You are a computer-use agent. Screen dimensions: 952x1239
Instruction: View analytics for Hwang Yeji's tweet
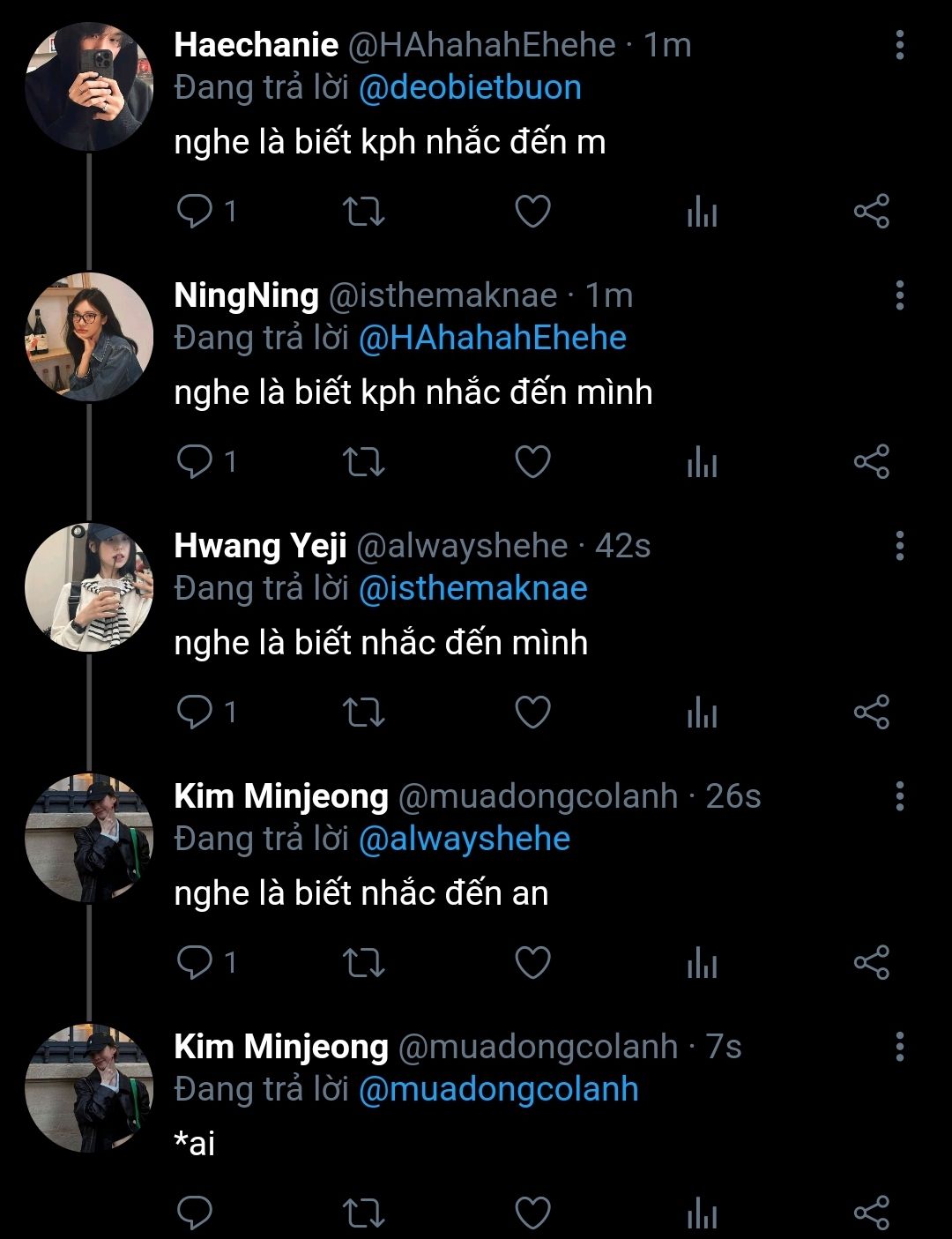point(702,713)
